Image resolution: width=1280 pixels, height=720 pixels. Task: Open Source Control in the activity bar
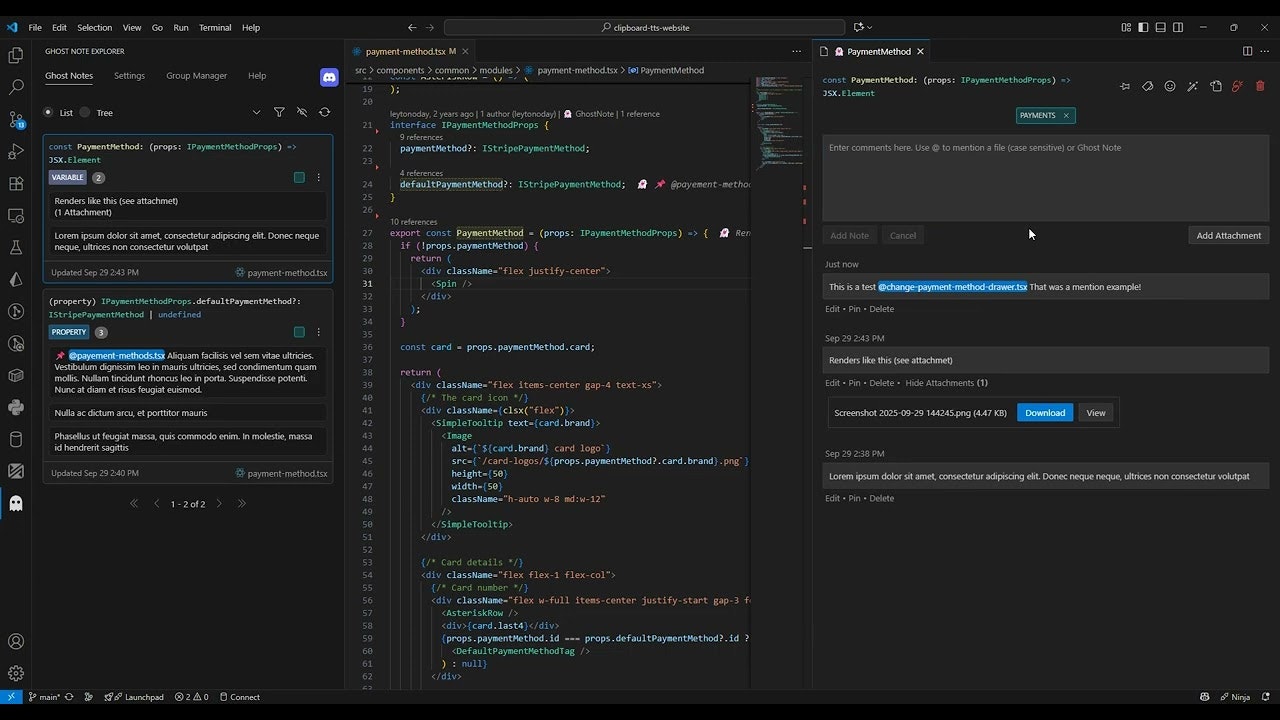pyautogui.click(x=16, y=120)
